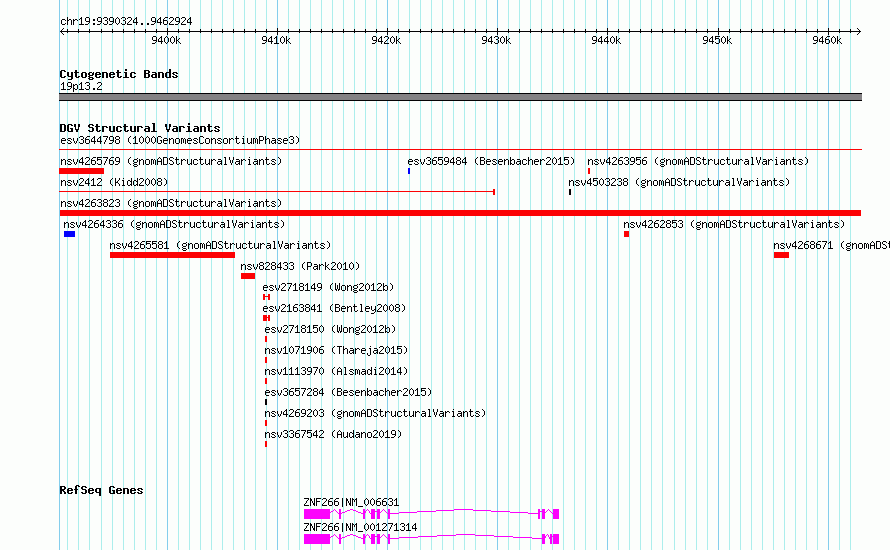Click the small blue mark under esv3659484
Screen dimensions: 890x550
pos(409,171)
